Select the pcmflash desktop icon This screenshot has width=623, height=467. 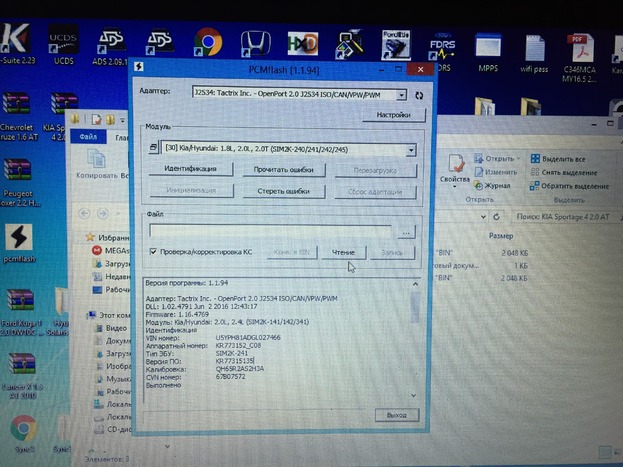pyautogui.click(x=18, y=240)
